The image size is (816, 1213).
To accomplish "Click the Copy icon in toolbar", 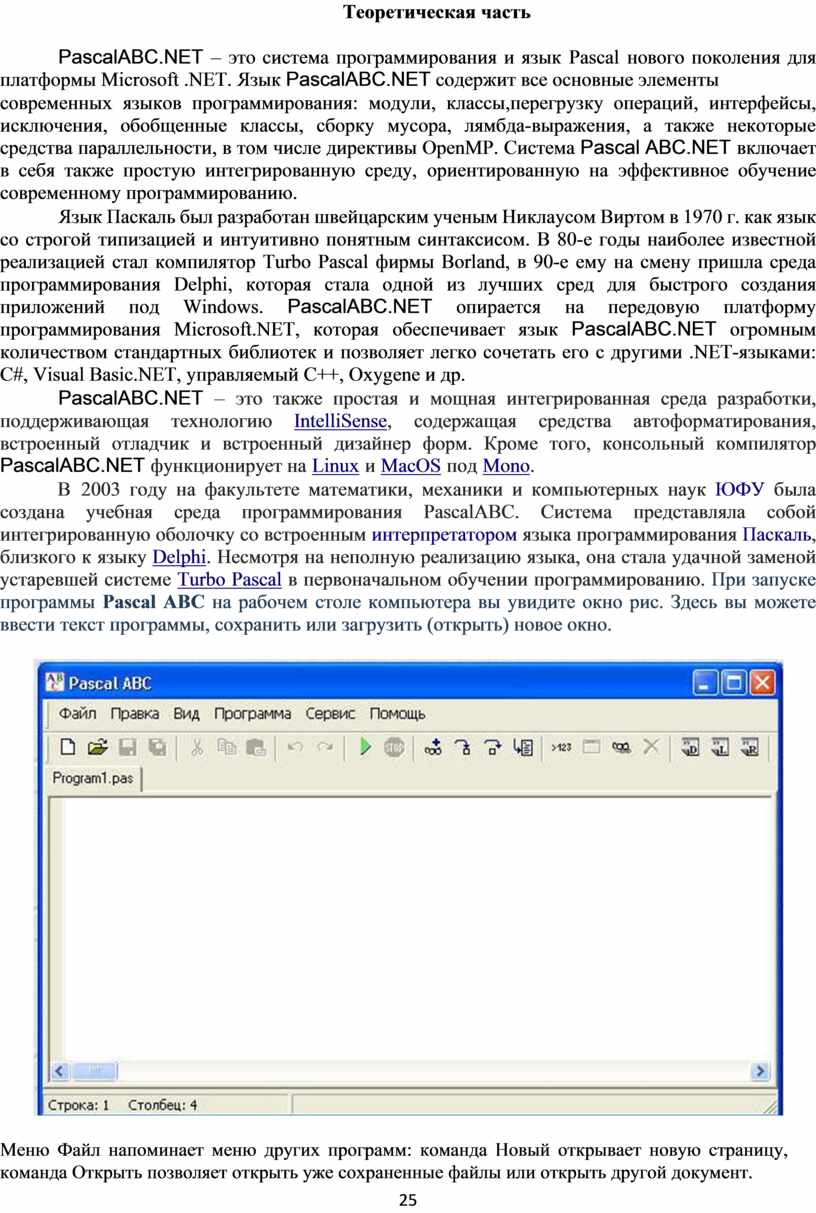I will [x=226, y=747].
